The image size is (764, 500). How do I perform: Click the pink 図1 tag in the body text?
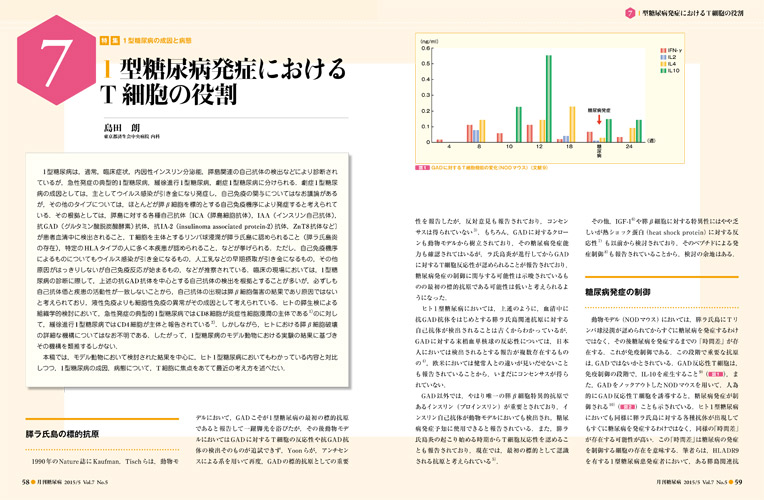716,374
